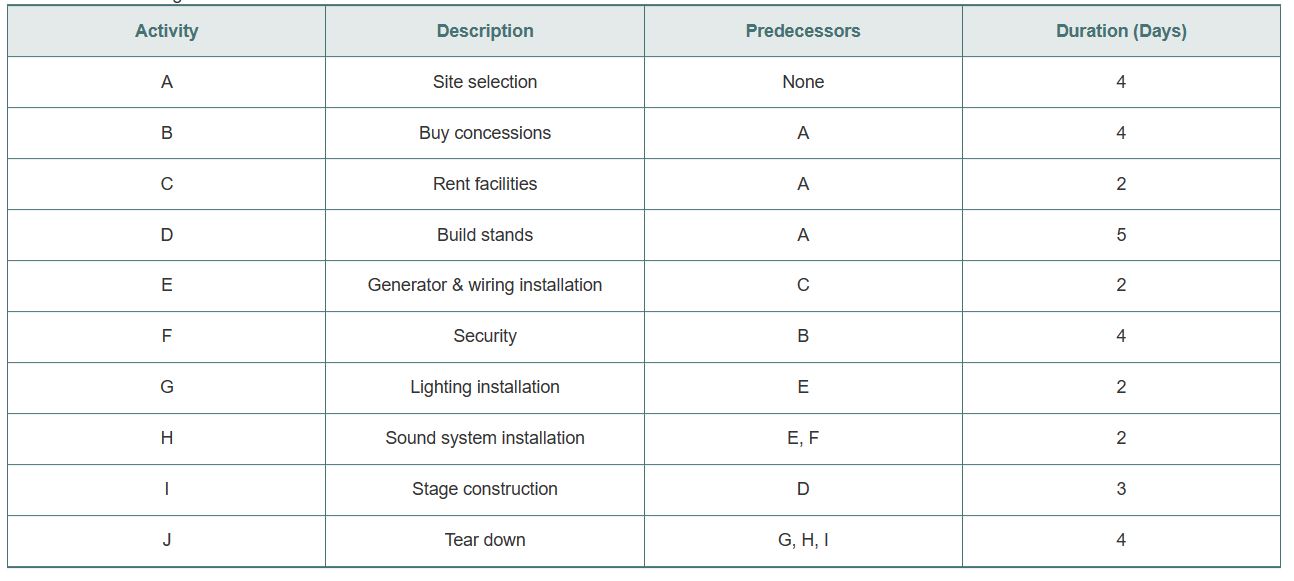Select the None predecessor cell
Viewport: 1294px width, 581px height.
[x=803, y=82]
